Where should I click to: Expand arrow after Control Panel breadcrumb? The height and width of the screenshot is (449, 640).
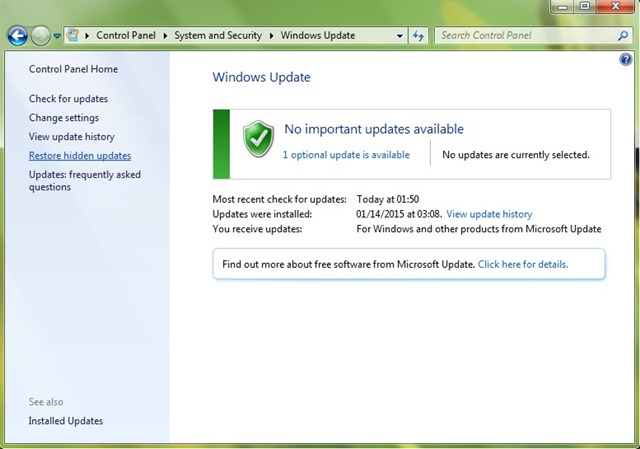pos(165,36)
